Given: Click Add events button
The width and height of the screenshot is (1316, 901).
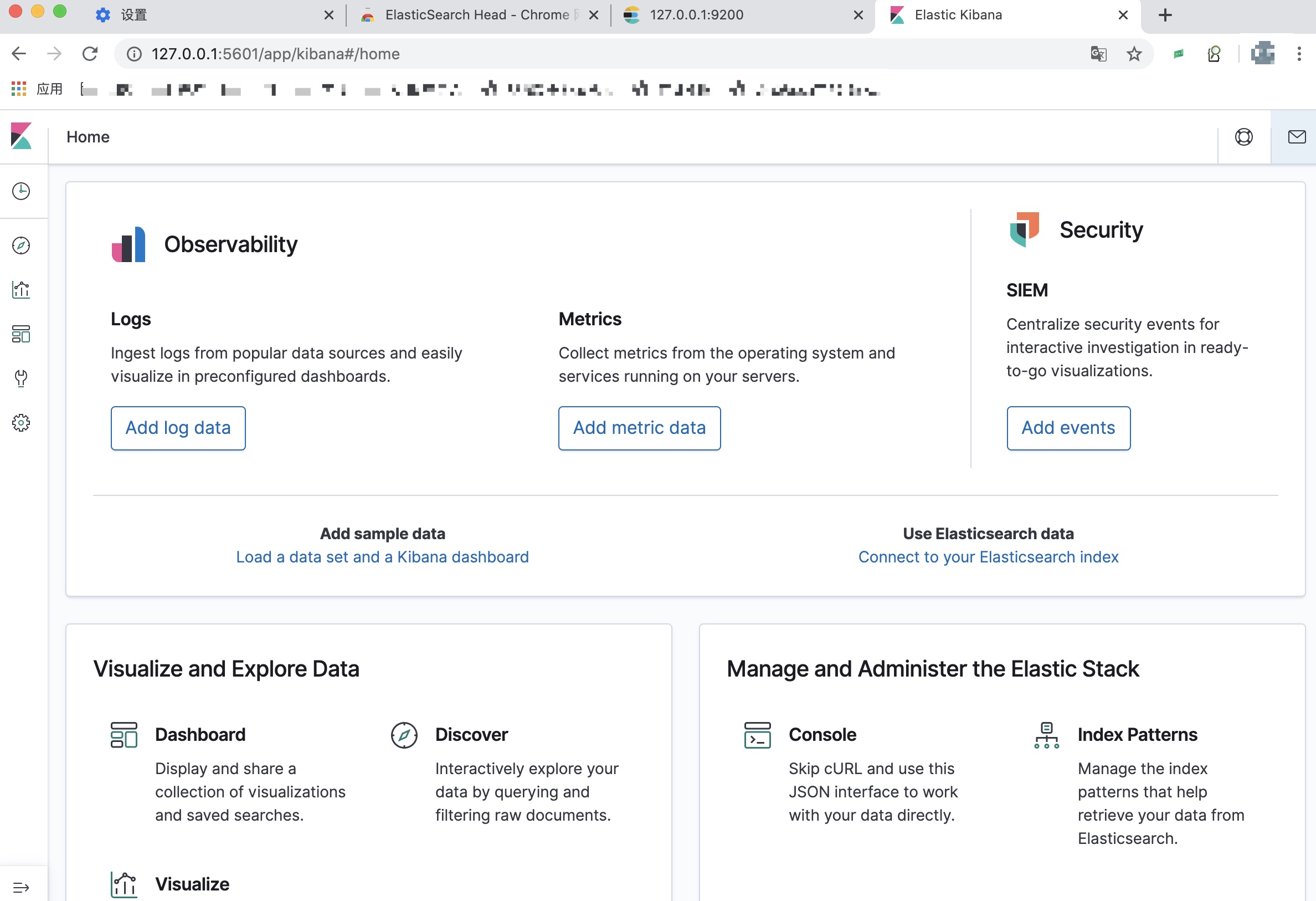Looking at the screenshot, I should (1068, 428).
